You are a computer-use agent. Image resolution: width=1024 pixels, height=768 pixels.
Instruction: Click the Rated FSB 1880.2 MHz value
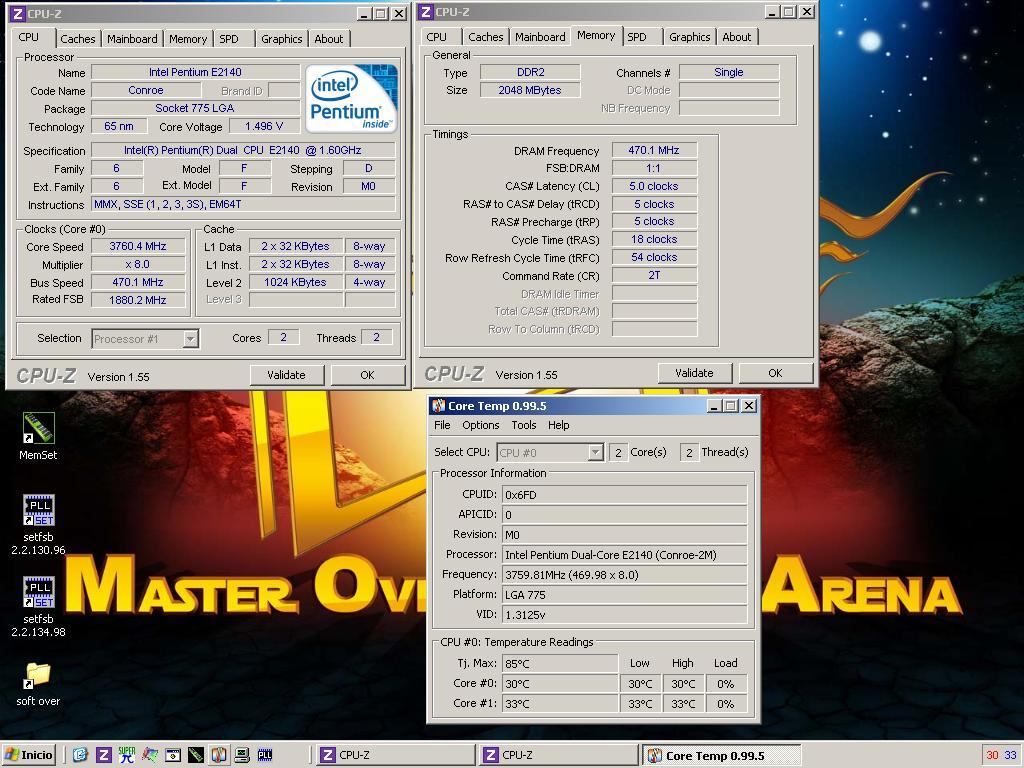coord(138,300)
